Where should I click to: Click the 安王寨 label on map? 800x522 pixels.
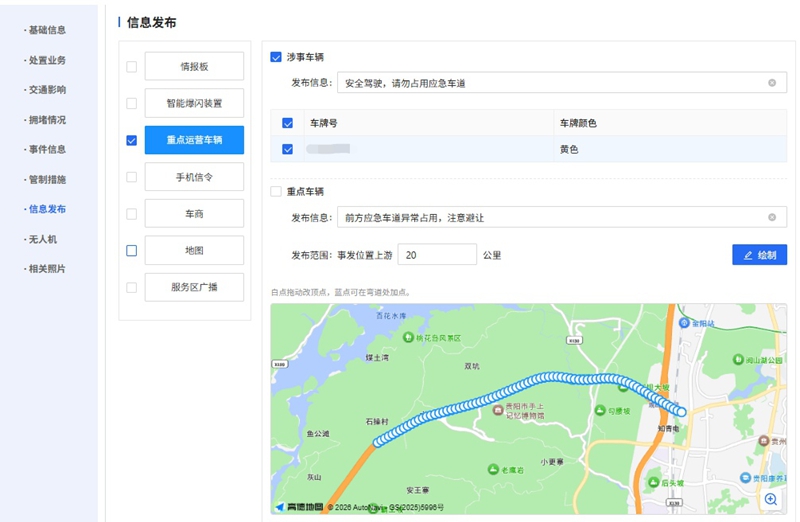[x=418, y=490]
